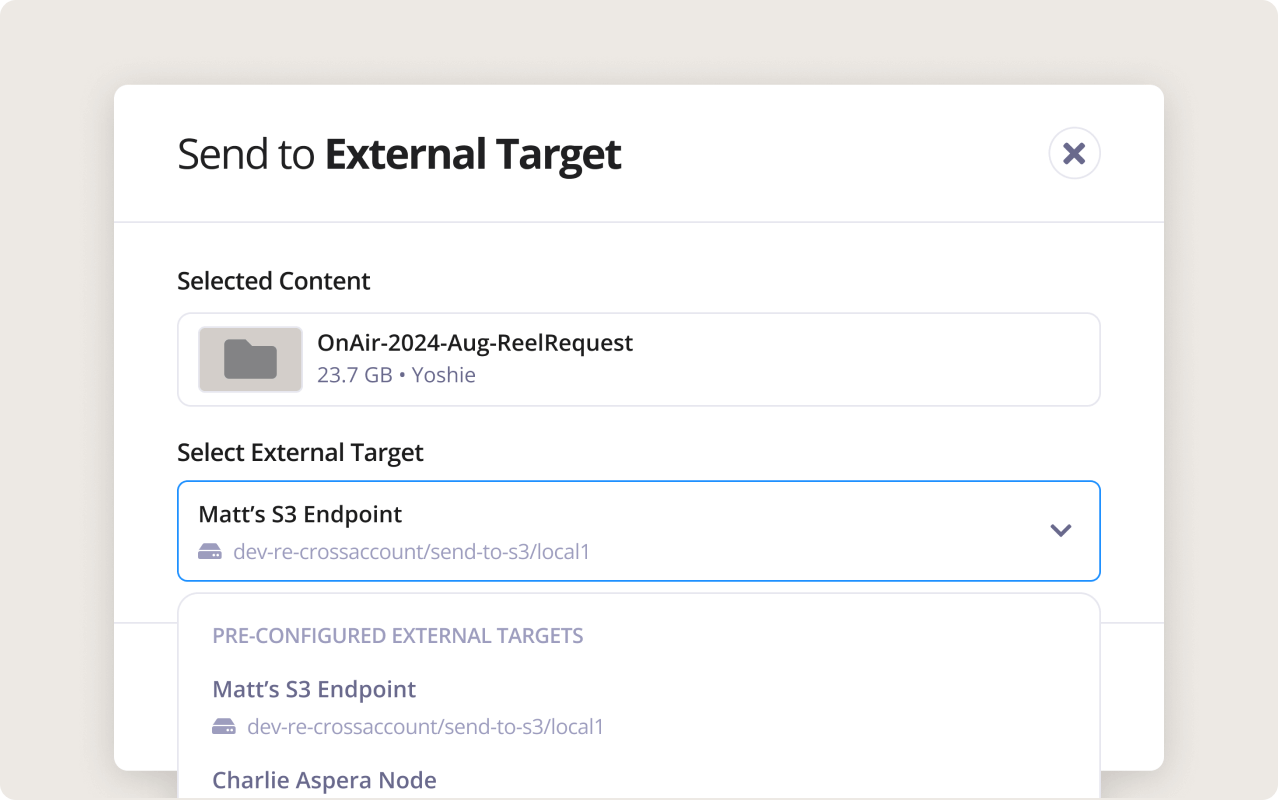
Task: Click the drive icon under the Matt's S3 Endpoint list option
Action: coord(224,727)
